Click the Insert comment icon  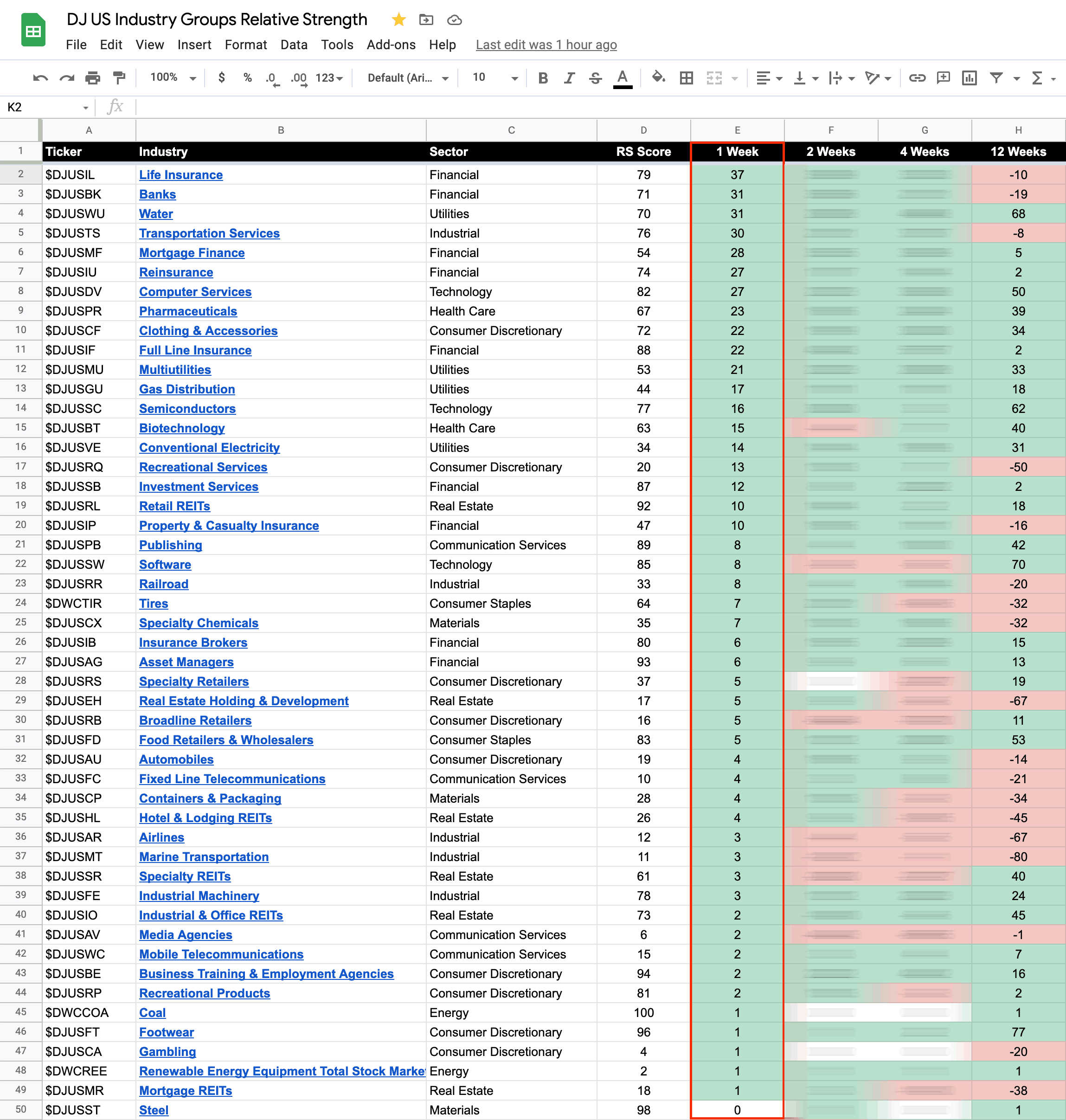pos(943,78)
